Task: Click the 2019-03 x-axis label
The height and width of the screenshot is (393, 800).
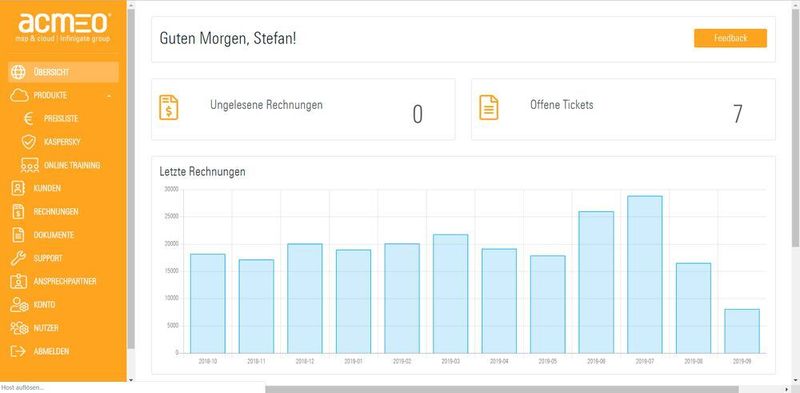Action: pyautogui.click(x=451, y=361)
